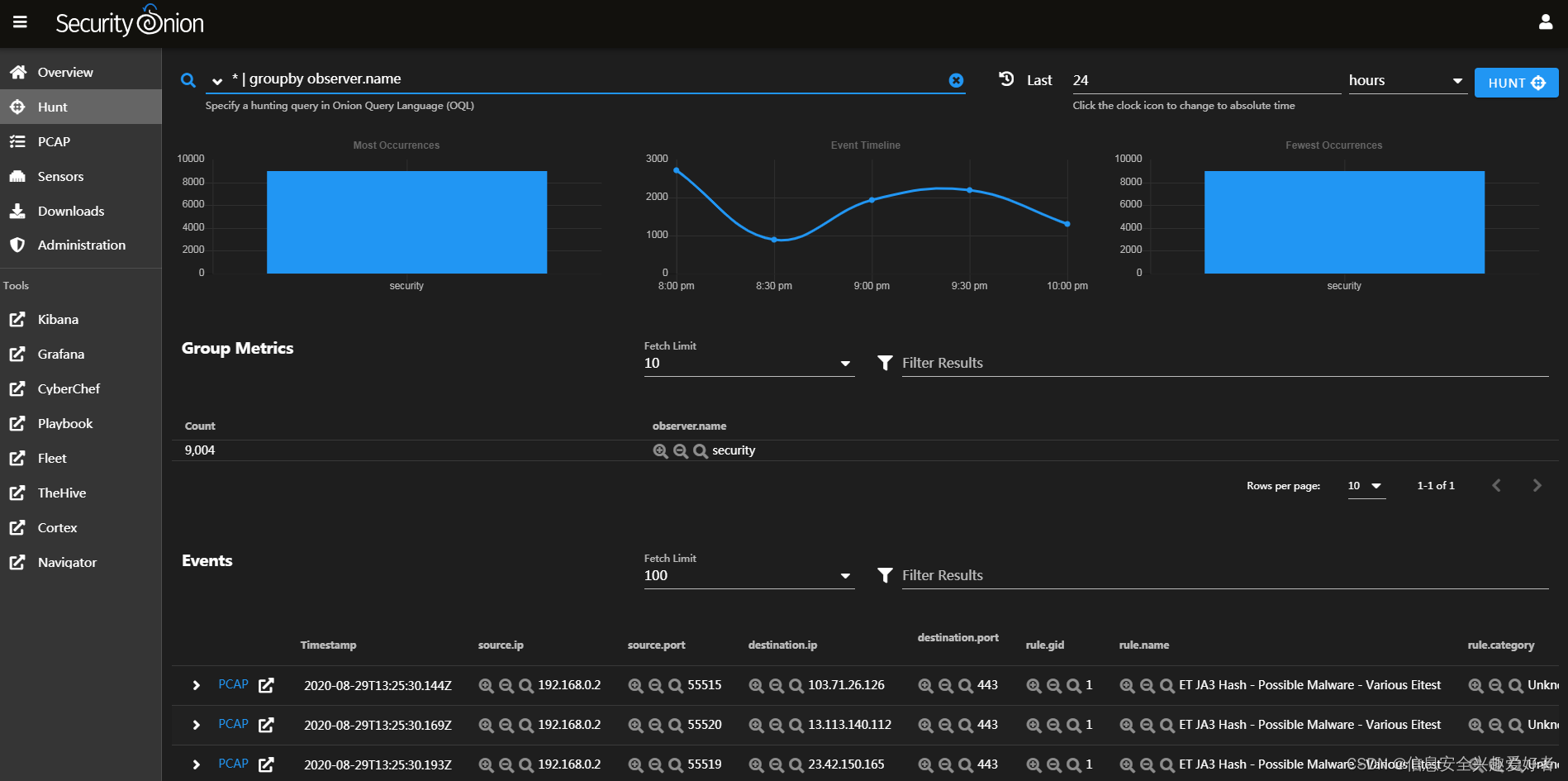Exclude filter for source port 55520
The image size is (1568, 781).
click(656, 725)
